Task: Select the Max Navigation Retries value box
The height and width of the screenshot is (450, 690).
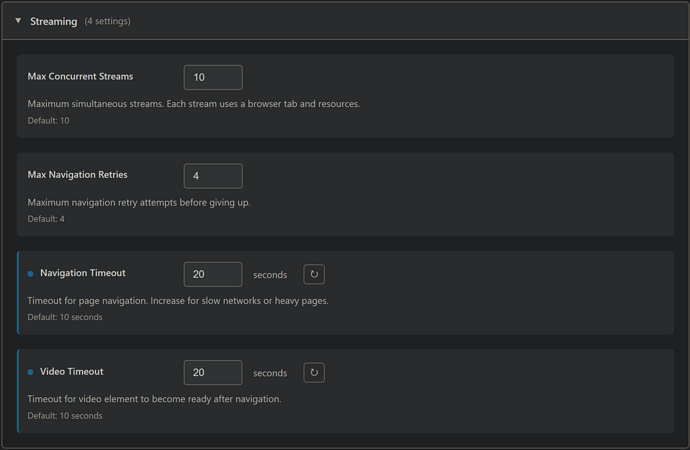Action: pos(213,176)
